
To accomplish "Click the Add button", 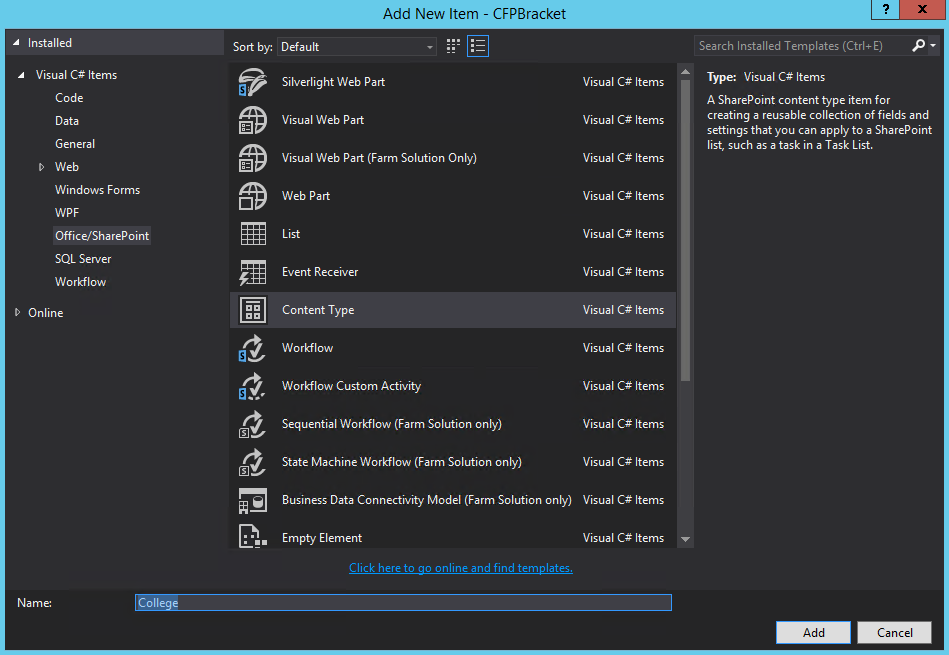I will (x=813, y=633).
